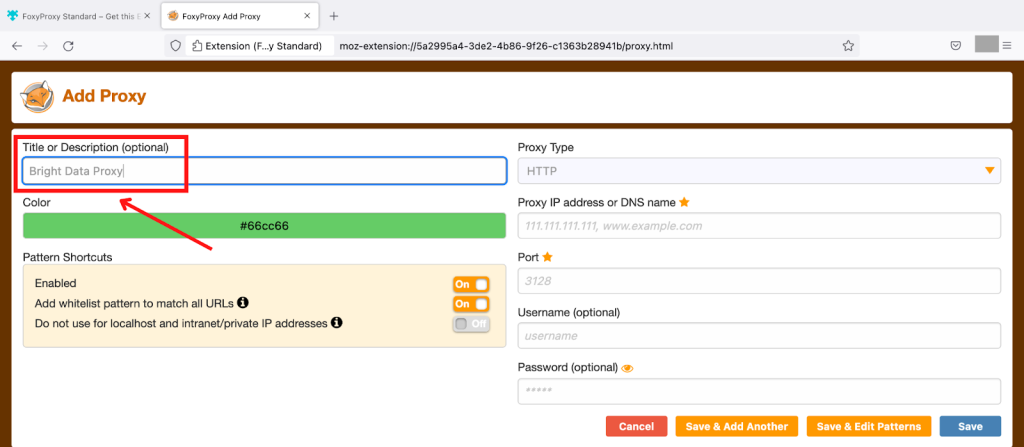The width and height of the screenshot is (1024, 447).
Task: Toggle the localhost and intranet exclusion switch
Action: click(x=471, y=323)
